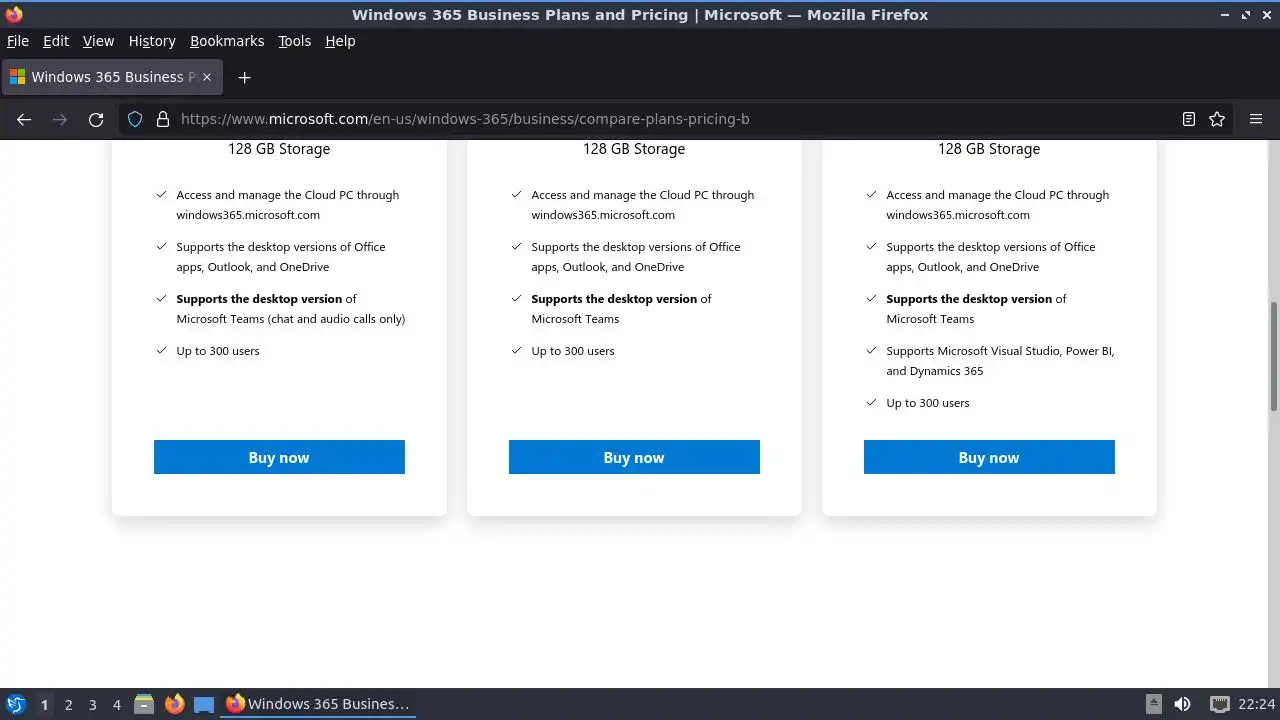The image size is (1280, 720).
Task: Open the View menu
Action: pos(98,41)
